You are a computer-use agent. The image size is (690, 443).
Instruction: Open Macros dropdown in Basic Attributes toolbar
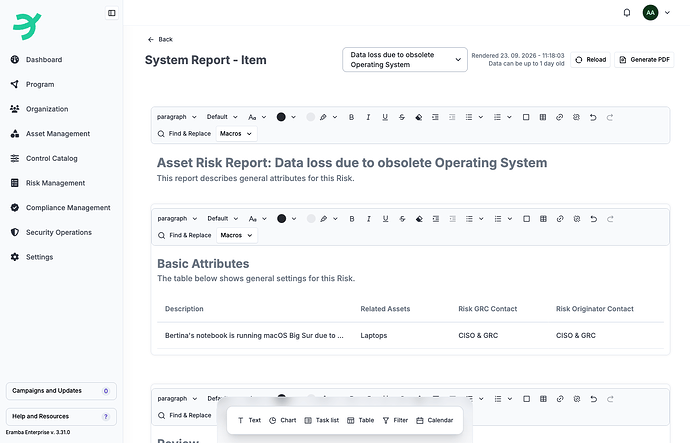click(237, 235)
